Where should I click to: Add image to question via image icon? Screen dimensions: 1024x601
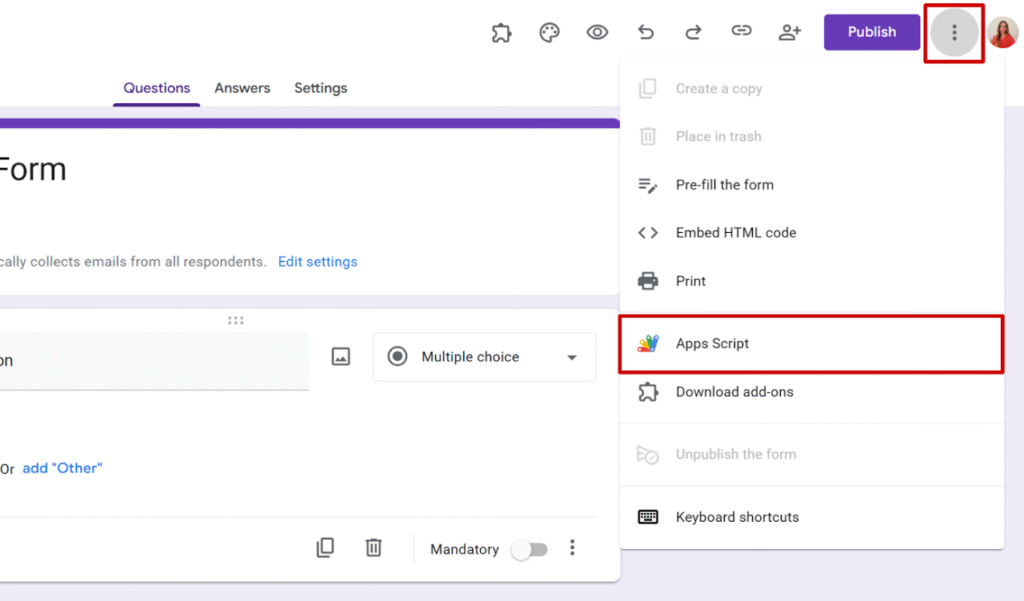[x=341, y=357]
